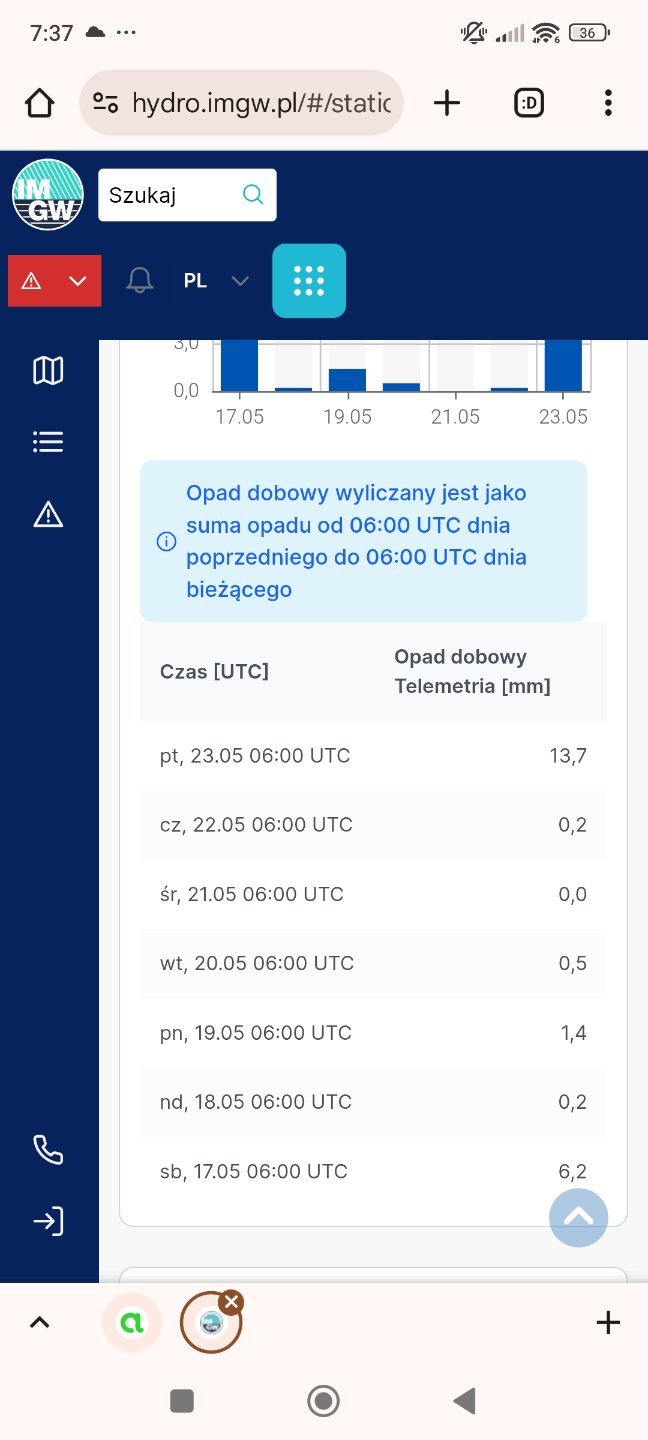Type in the Szukaj search field
Viewport: 648px width, 1440px height.
click(170, 195)
